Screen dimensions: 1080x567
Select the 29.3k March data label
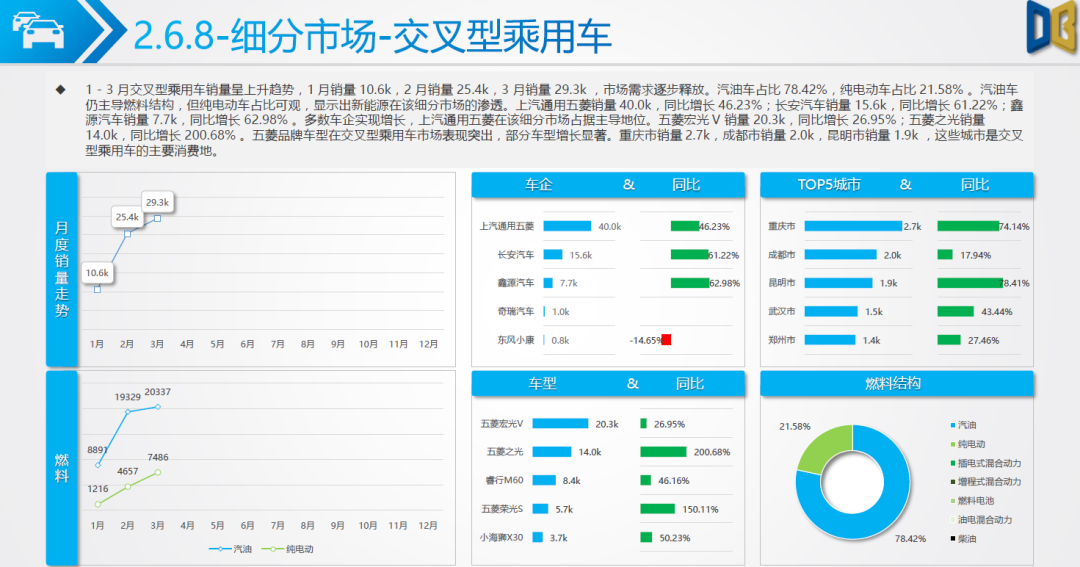point(157,203)
